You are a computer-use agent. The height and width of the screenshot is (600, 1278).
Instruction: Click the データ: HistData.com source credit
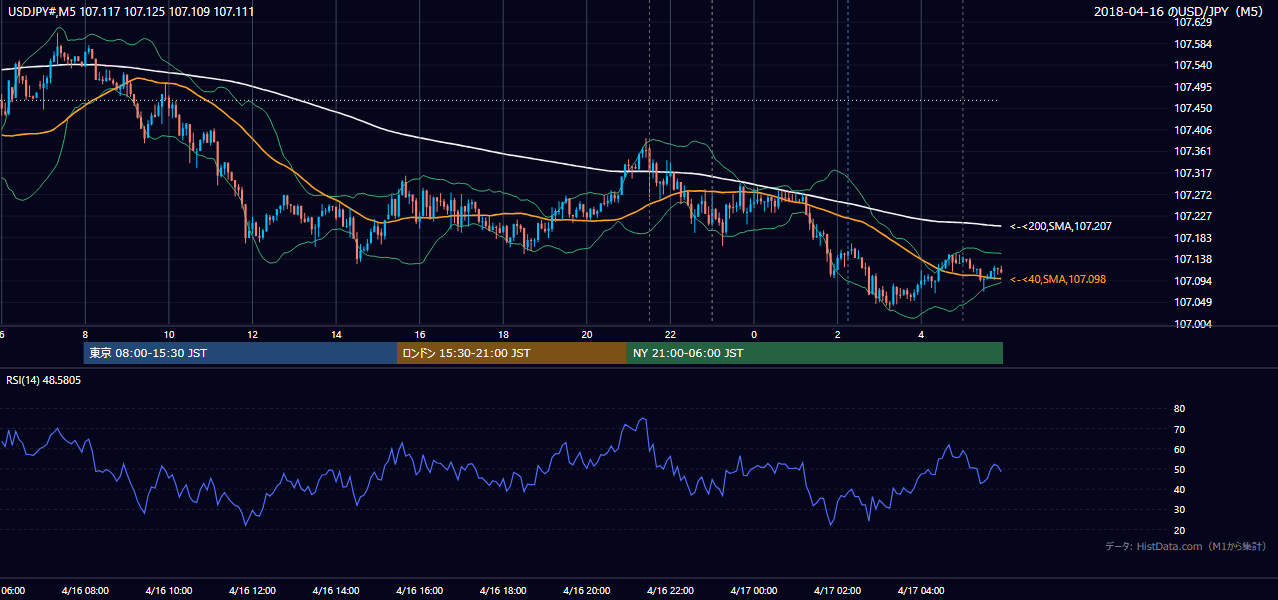point(1186,547)
